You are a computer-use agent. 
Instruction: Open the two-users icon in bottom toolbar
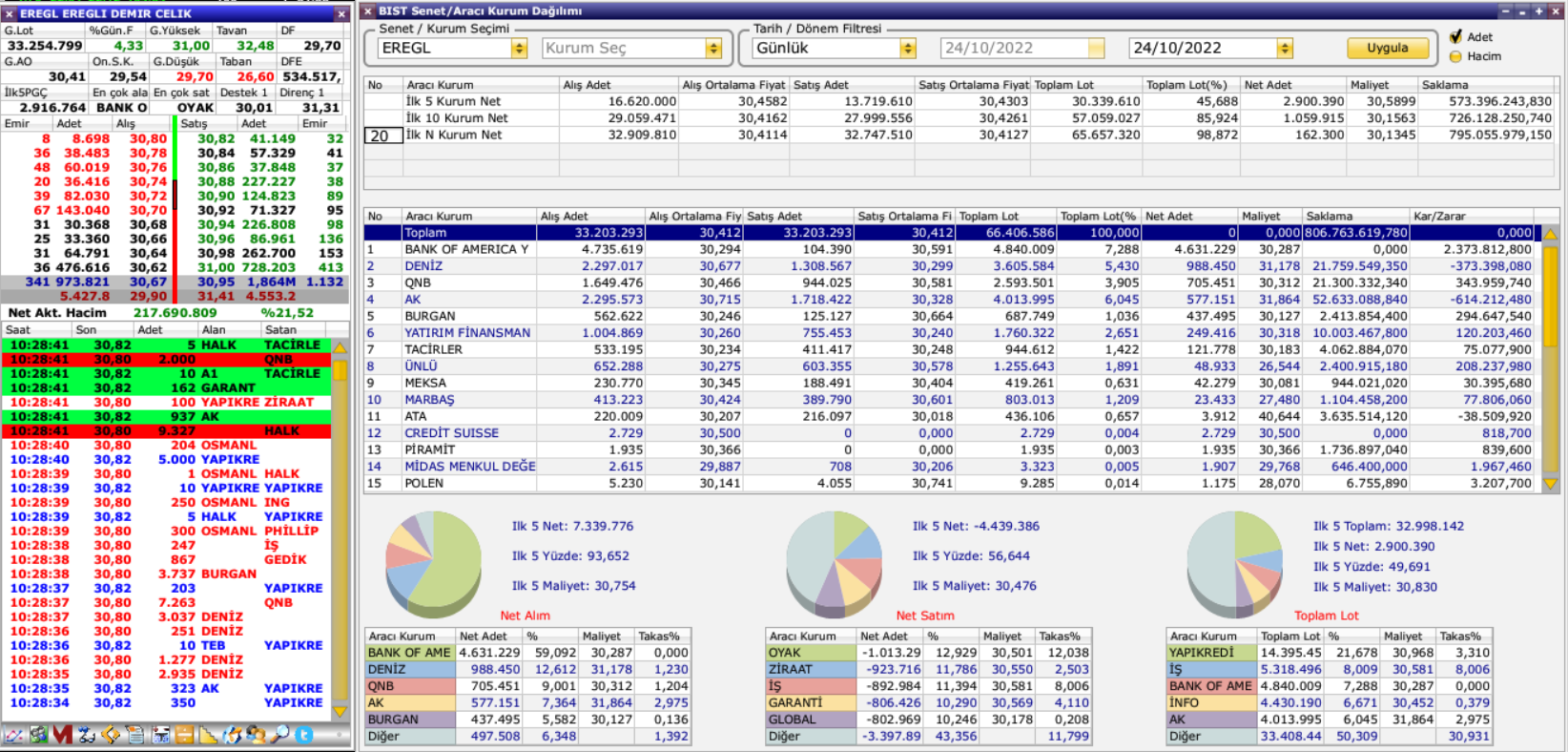[256, 735]
